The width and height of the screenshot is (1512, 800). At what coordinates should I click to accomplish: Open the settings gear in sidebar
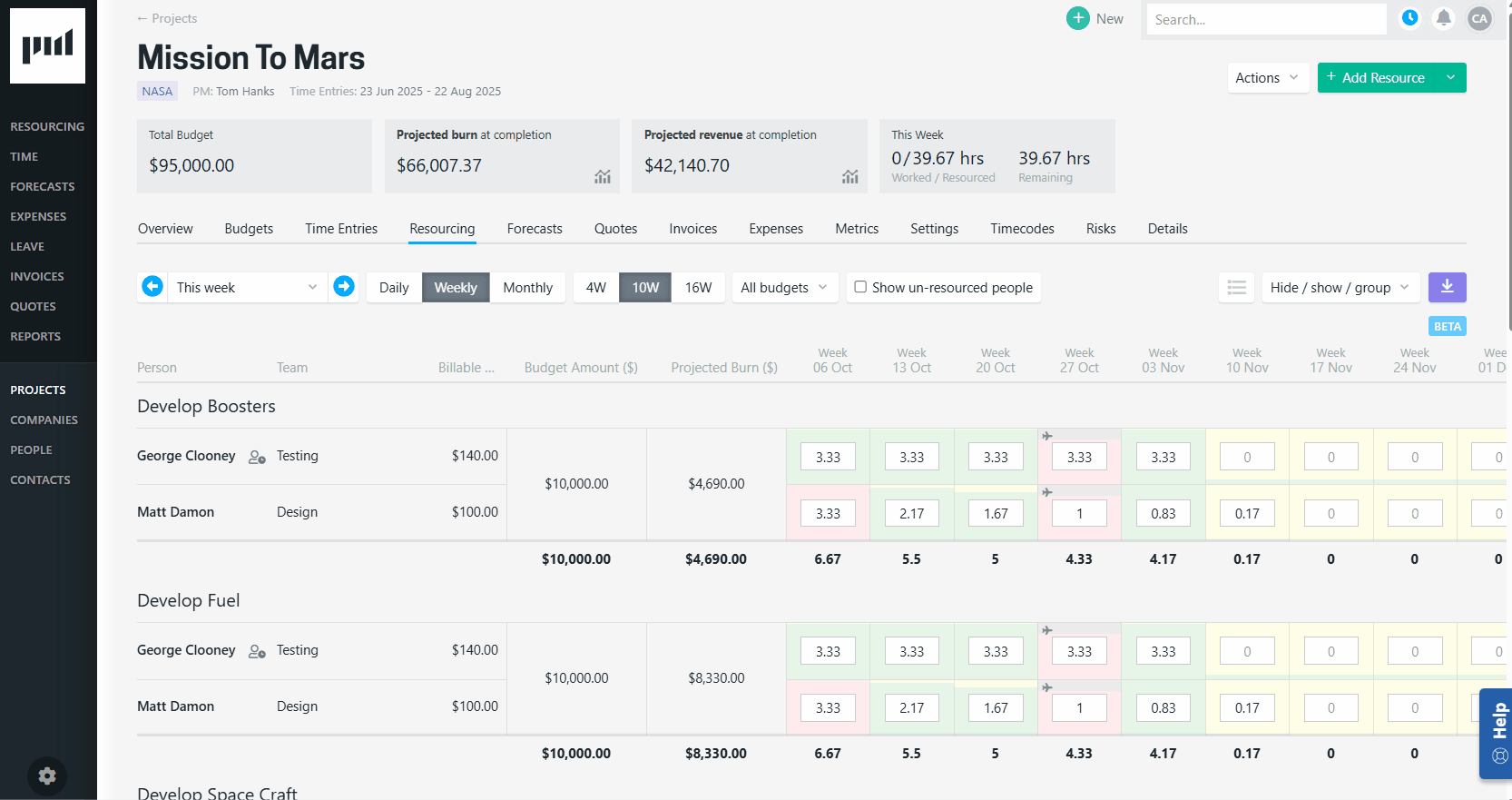(47, 775)
